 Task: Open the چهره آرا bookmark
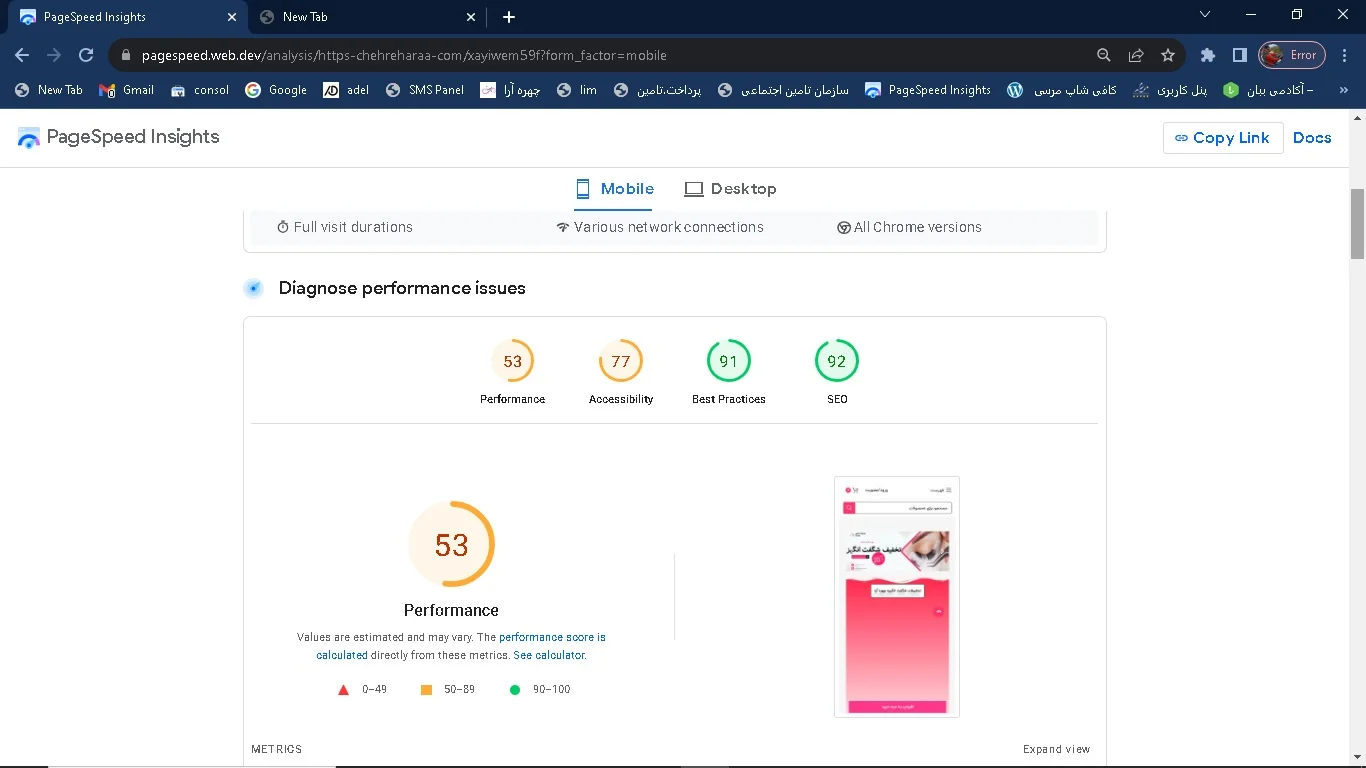pos(510,90)
